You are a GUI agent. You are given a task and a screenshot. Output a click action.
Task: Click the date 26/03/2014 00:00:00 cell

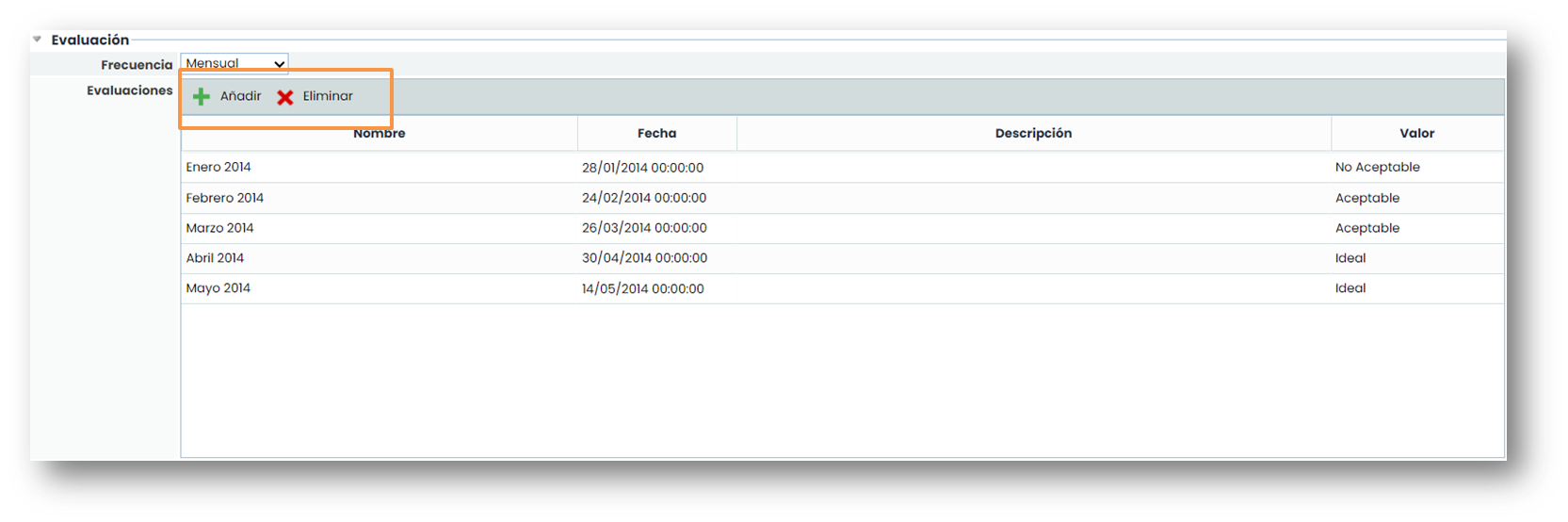(644, 228)
